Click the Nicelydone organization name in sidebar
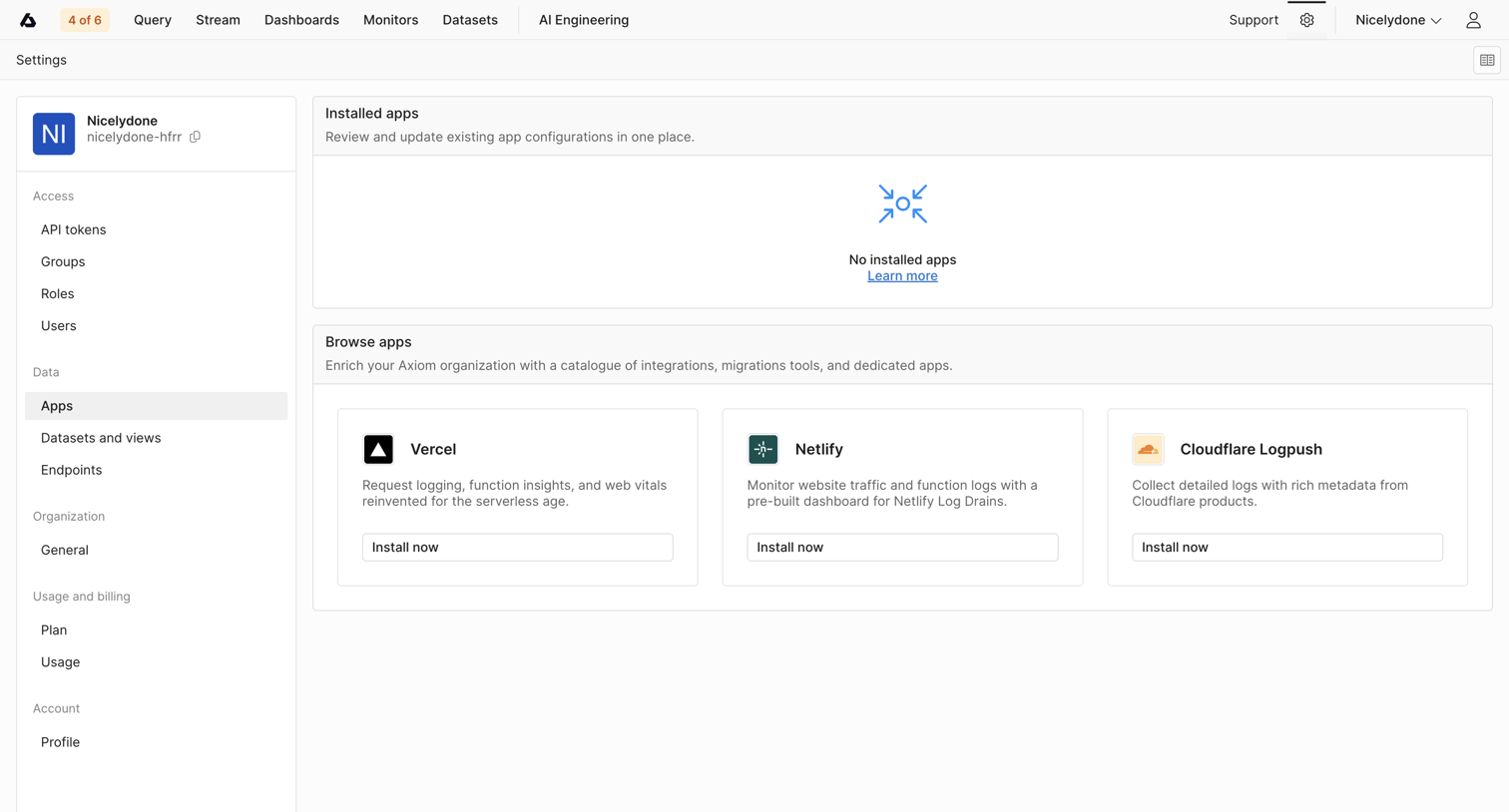 pos(122,121)
